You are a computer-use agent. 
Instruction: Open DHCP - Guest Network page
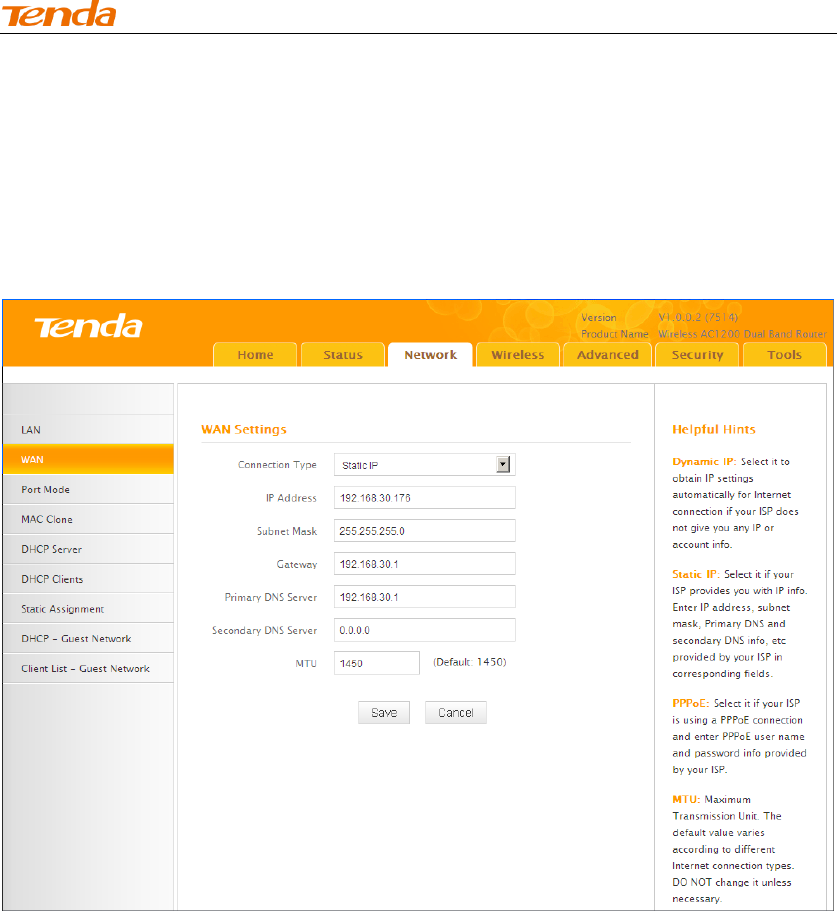click(x=88, y=639)
